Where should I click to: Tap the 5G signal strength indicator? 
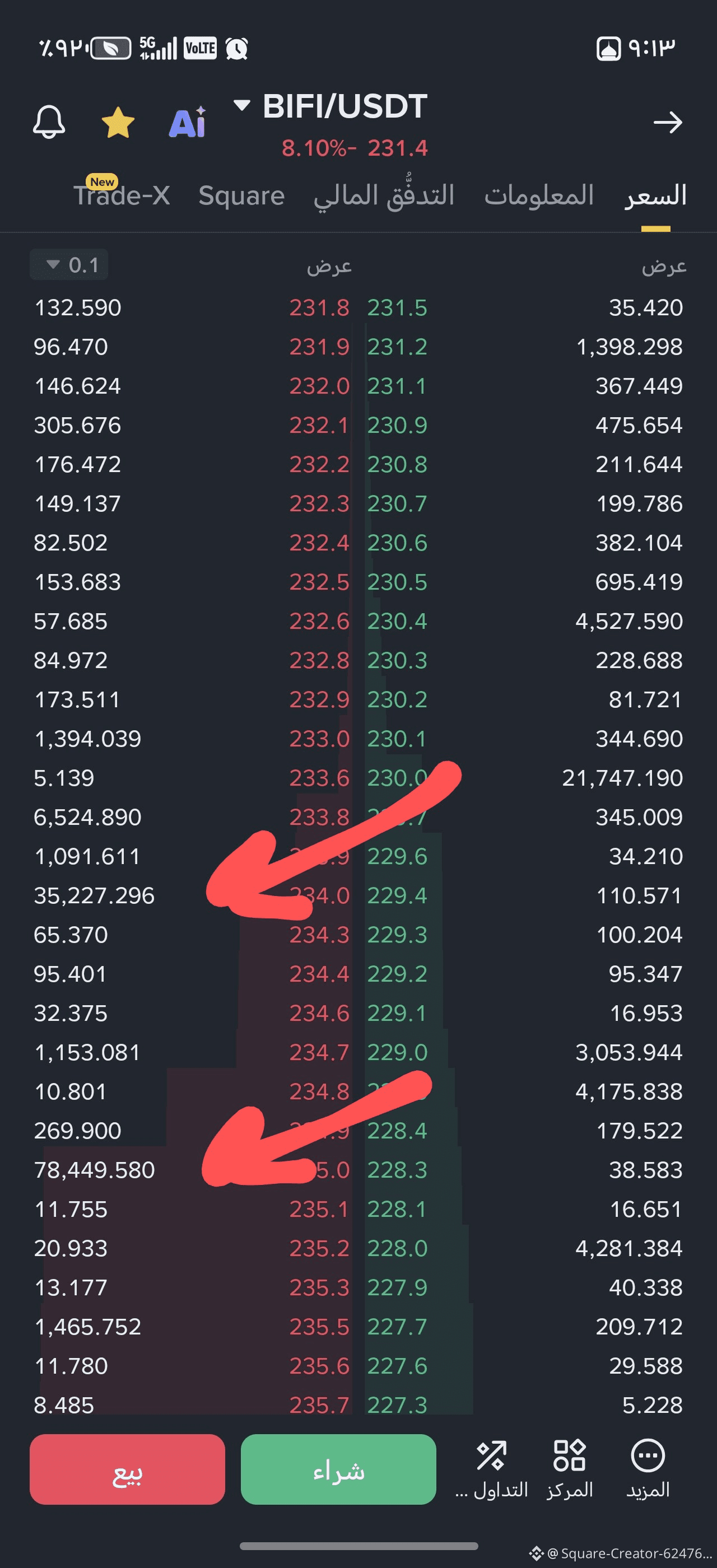(157, 48)
